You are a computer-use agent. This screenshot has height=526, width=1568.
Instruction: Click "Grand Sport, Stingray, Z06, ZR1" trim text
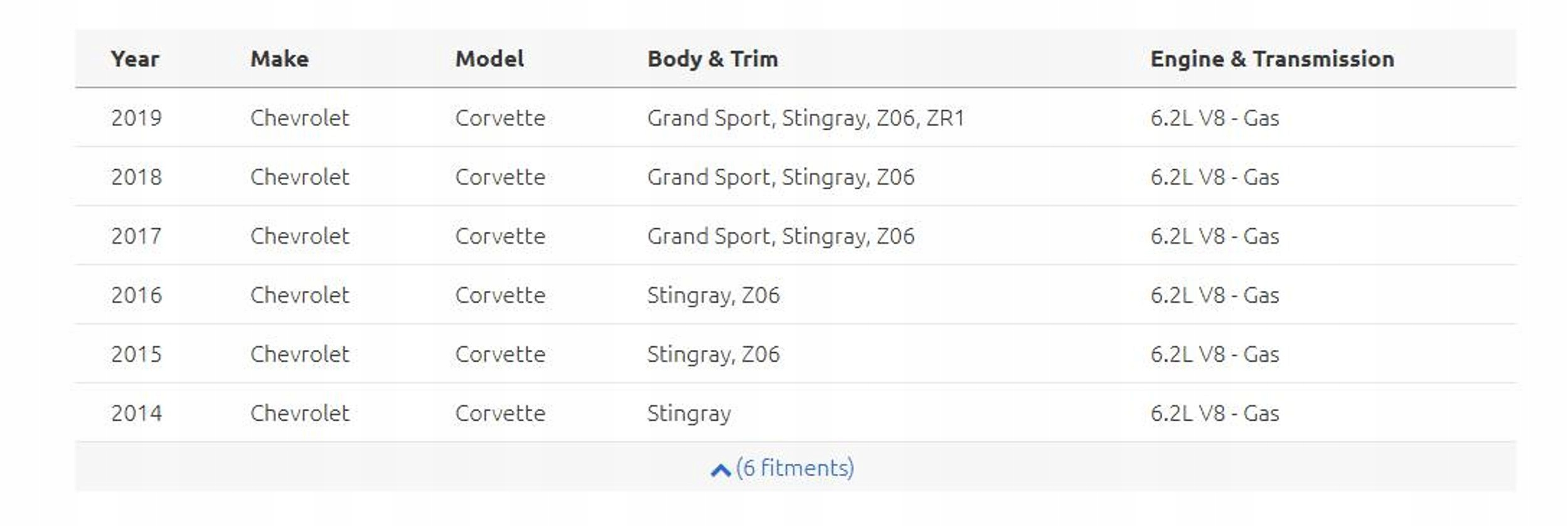coord(805,118)
